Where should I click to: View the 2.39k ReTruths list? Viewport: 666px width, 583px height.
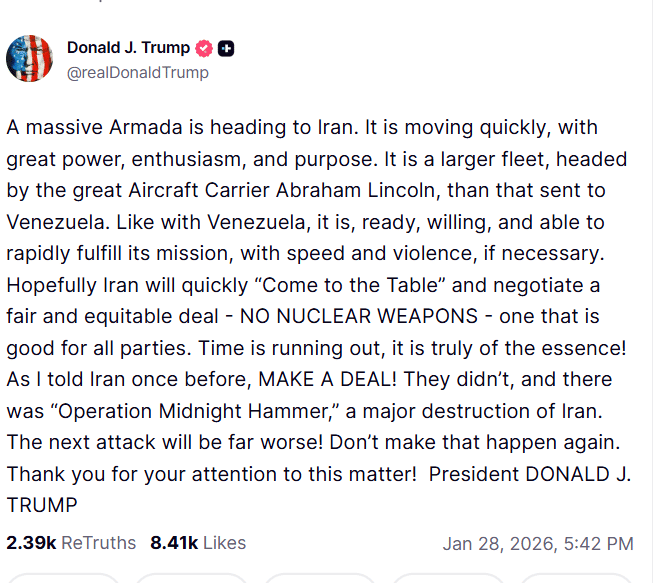[71, 543]
